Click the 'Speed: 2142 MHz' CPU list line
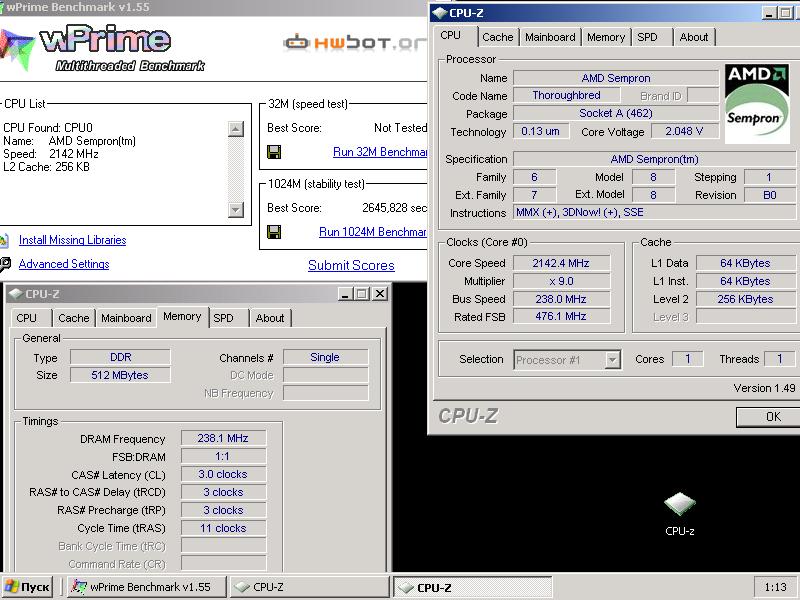Viewport: 800px width, 600px height. [x=51, y=154]
